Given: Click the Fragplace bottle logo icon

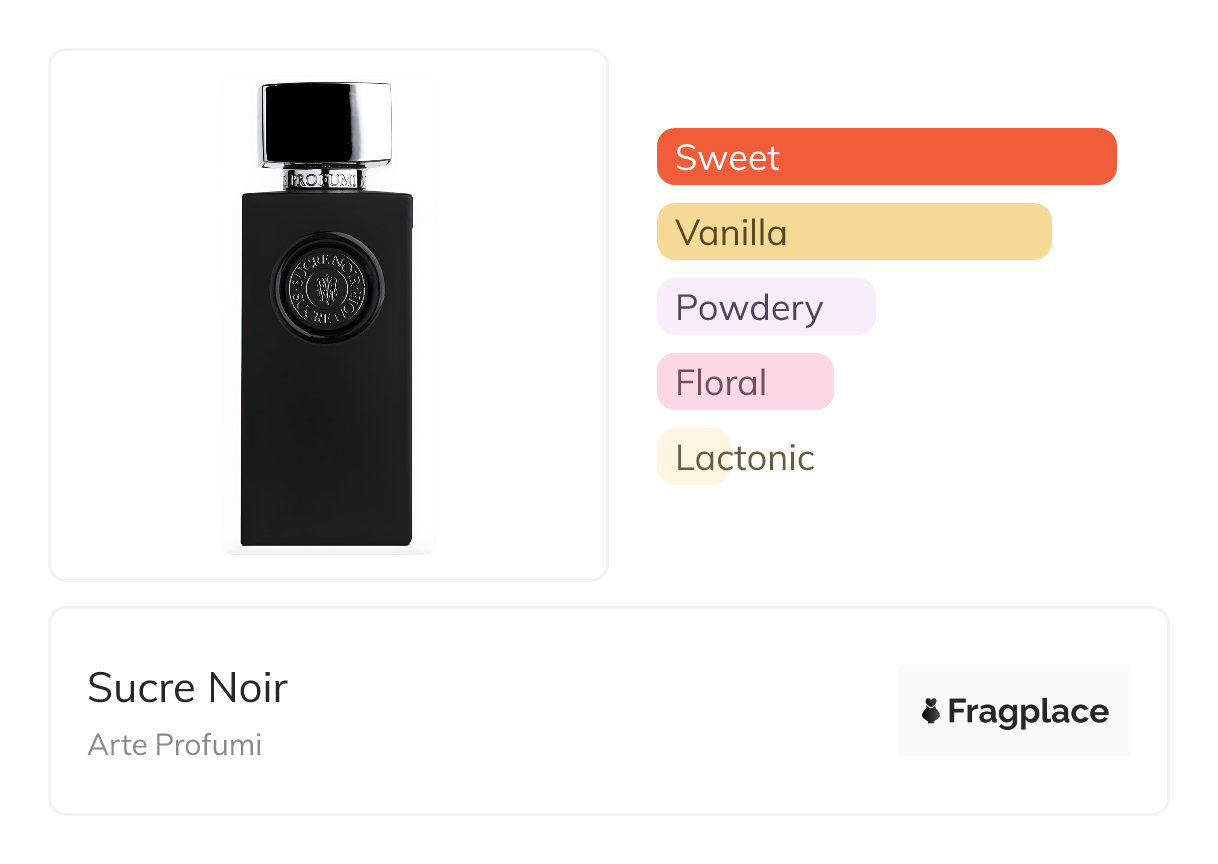Looking at the screenshot, I should pyautogui.click(x=931, y=711).
